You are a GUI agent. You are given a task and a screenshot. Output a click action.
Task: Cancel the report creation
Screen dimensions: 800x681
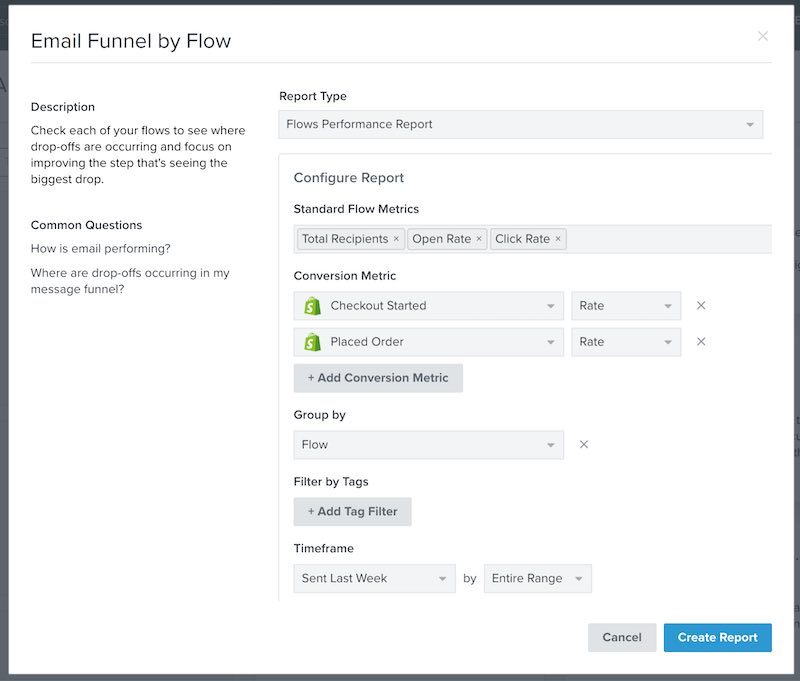(x=622, y=637)
